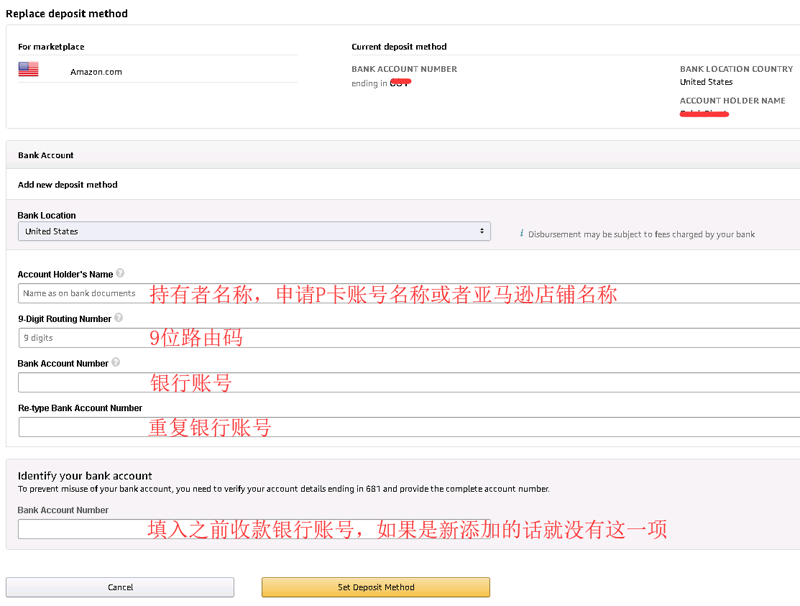Click 'United States' under bank location country
Screen dimensions: 800x606
coord(706,82)
